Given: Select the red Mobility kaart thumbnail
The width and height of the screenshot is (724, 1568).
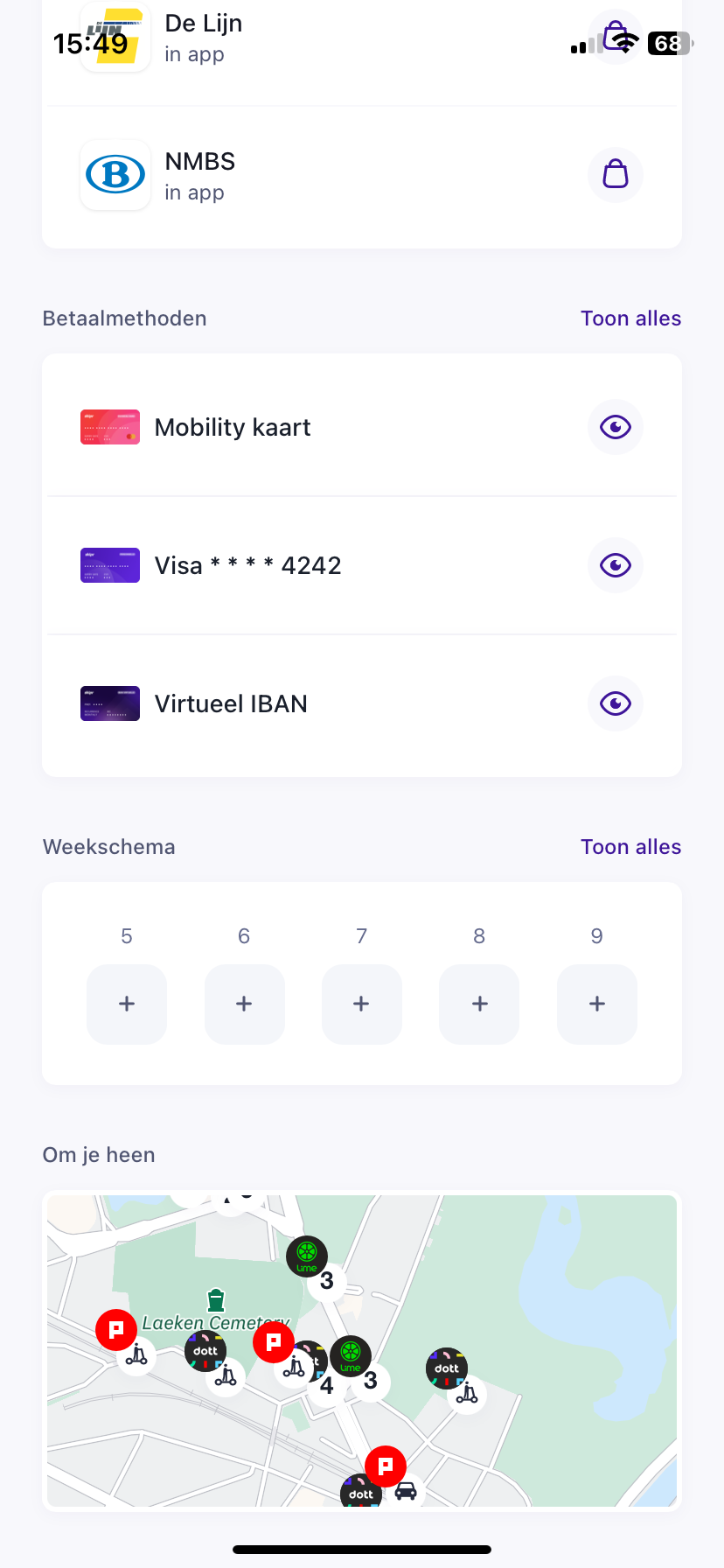Looking at the screenshot, I should click(x=110, y=427).
